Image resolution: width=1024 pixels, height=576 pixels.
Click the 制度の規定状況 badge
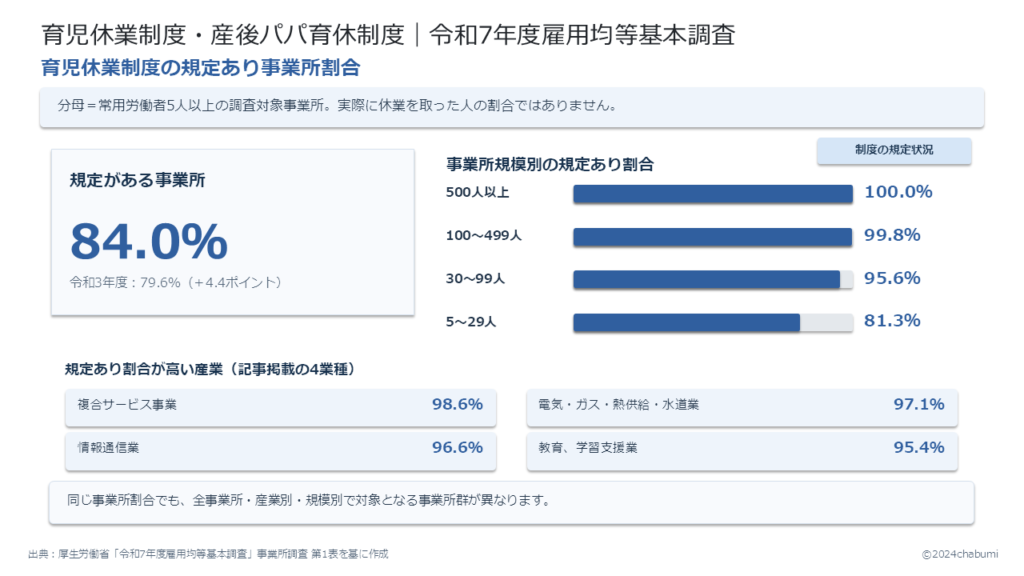click(x=893, y=150)
